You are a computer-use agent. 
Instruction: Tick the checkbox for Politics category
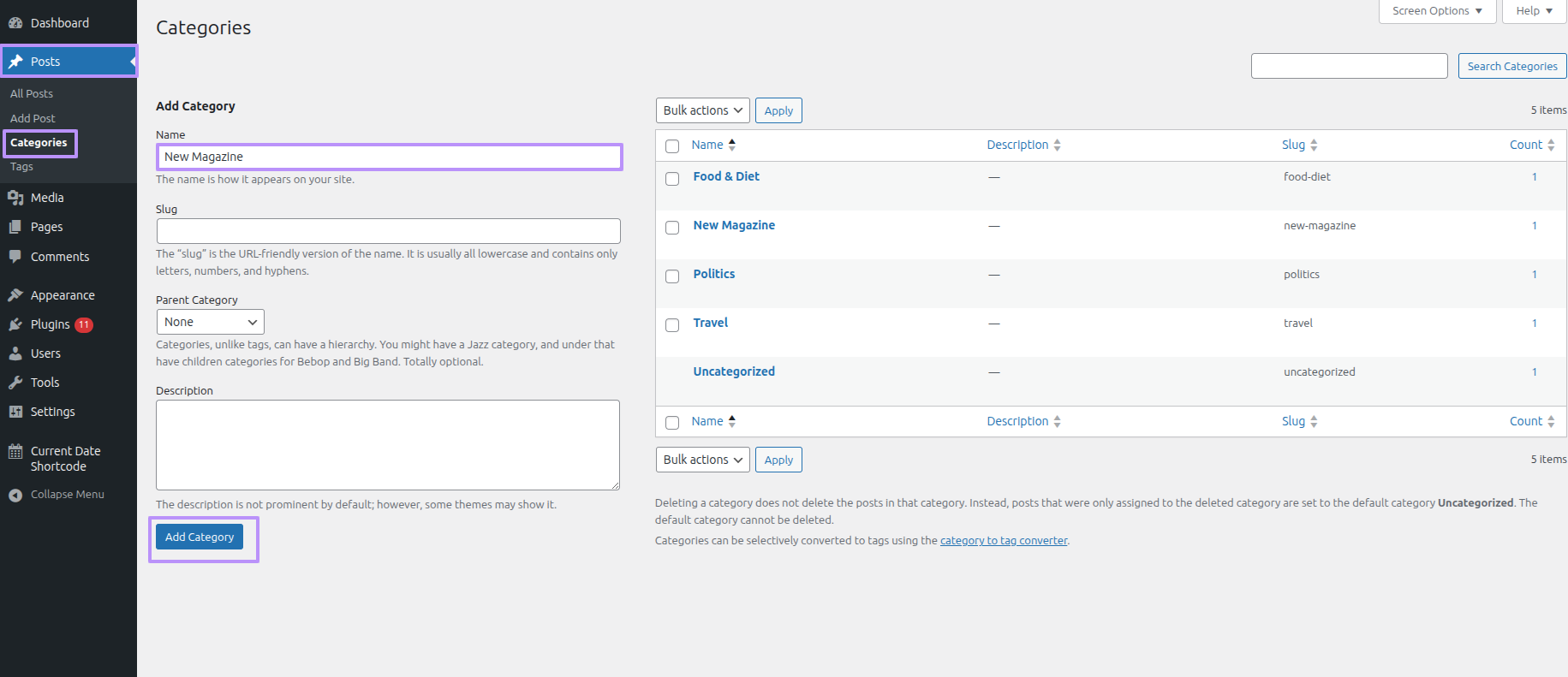click(672, 276)
